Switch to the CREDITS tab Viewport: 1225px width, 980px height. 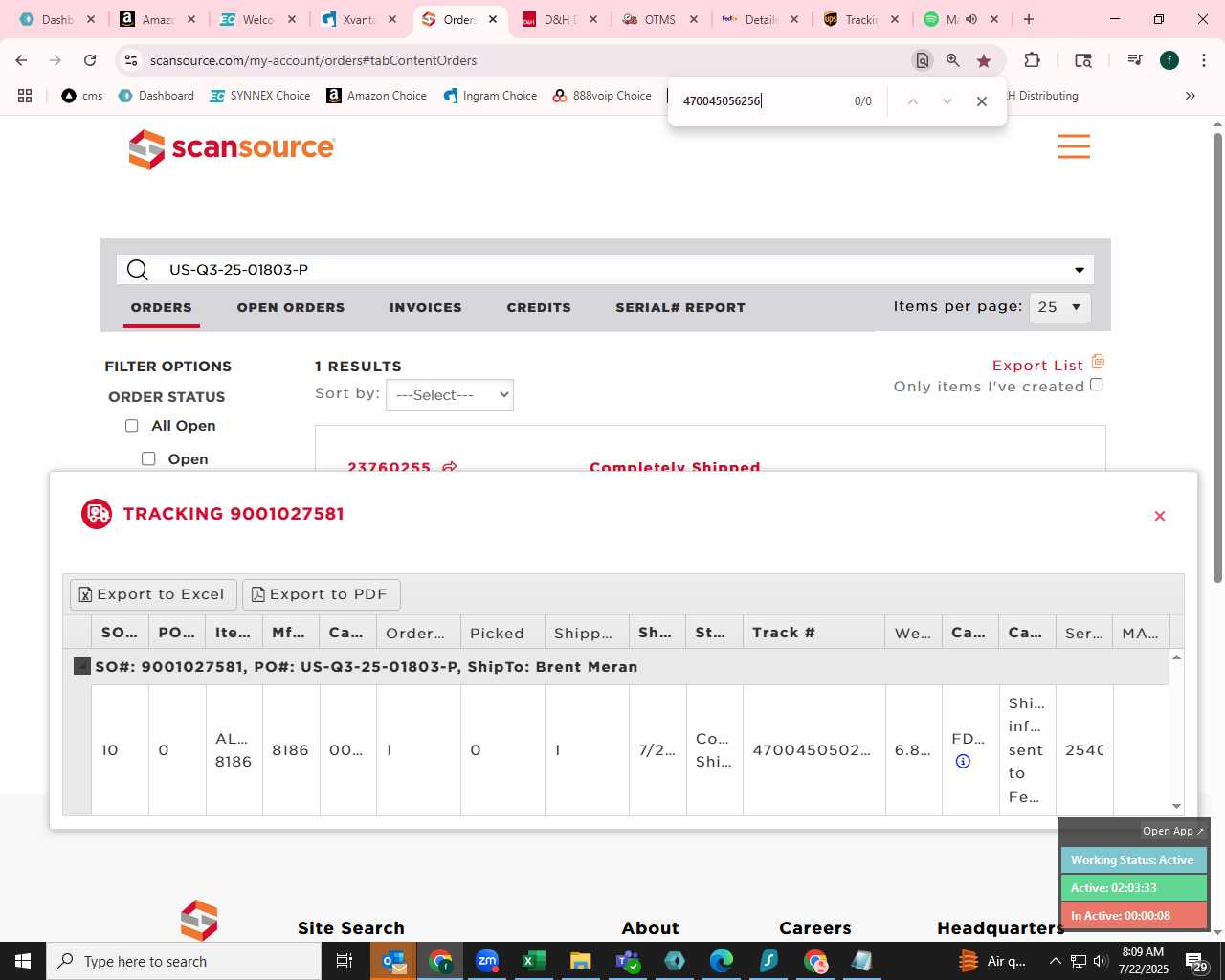point(539,308)
